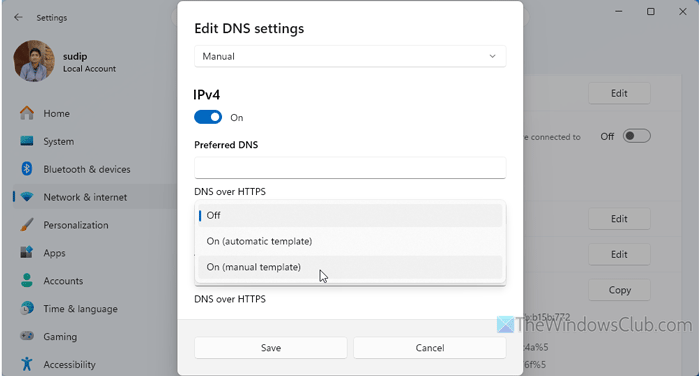
Task: Go to Gaming settings
Action: pyautogui.click(x=60, y=337)
